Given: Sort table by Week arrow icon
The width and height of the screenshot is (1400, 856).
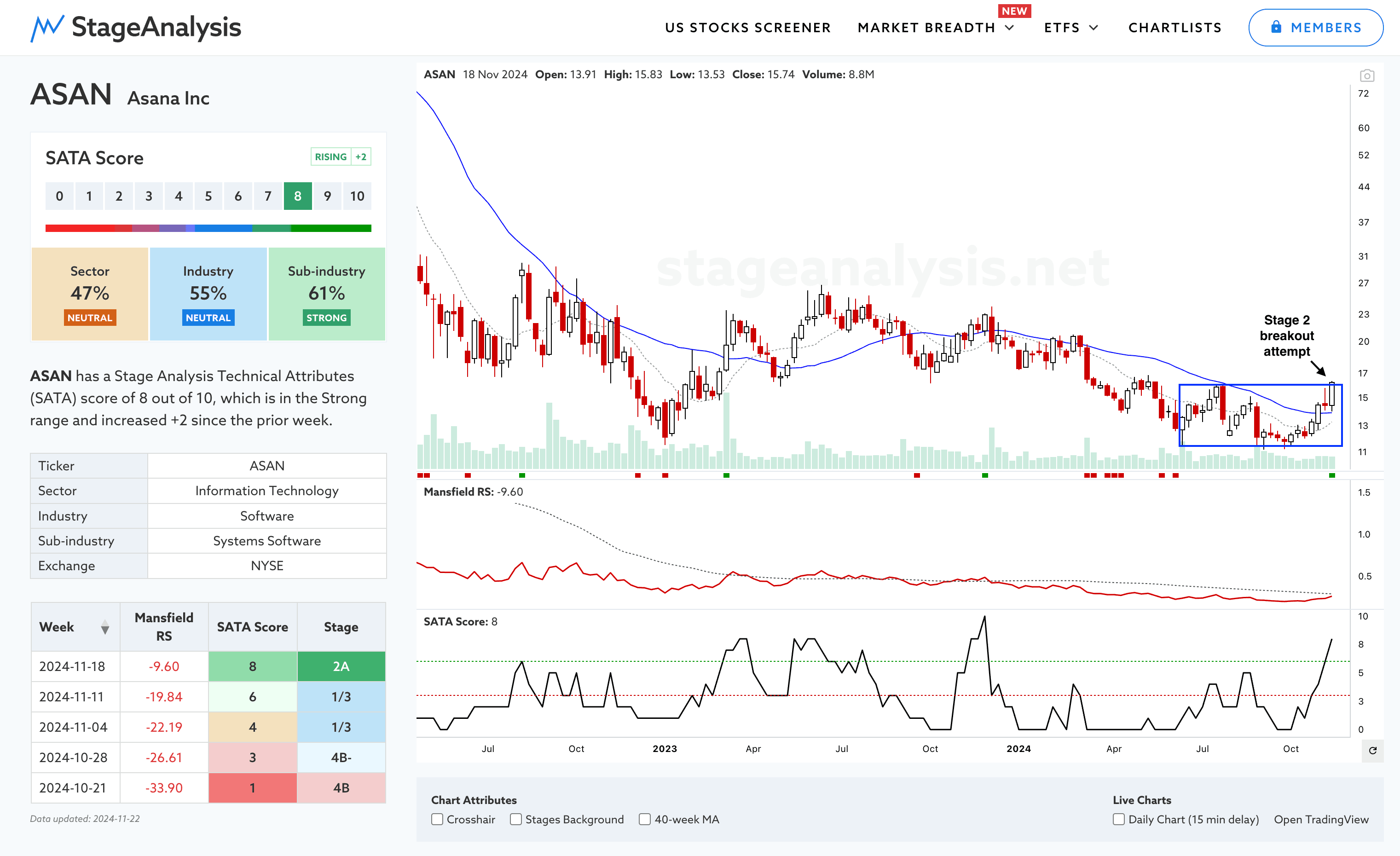Looking at the screenshot, I should click(x=105, y=627).
